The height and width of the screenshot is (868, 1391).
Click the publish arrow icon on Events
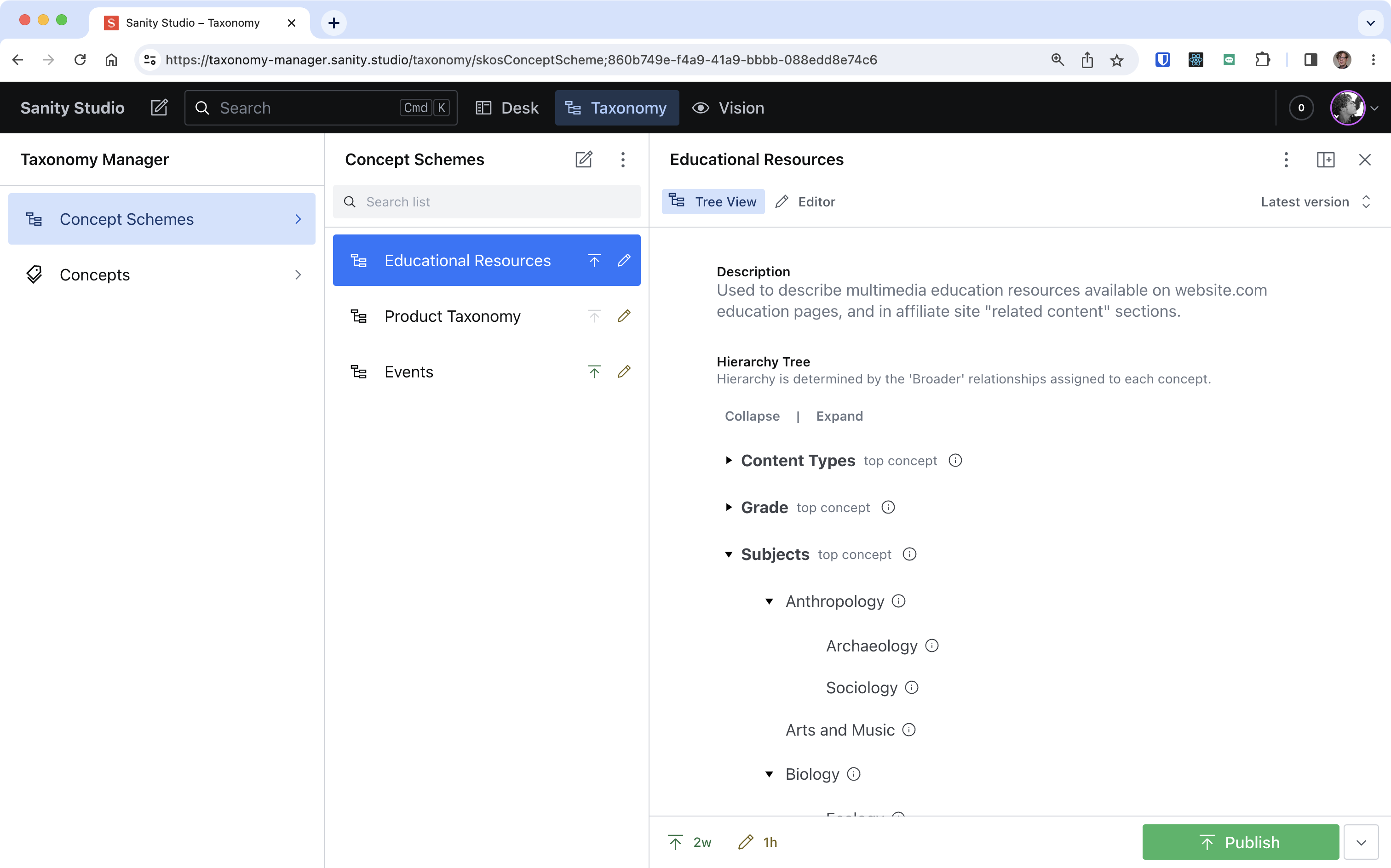pyautogui.click(x=594, y=372)
